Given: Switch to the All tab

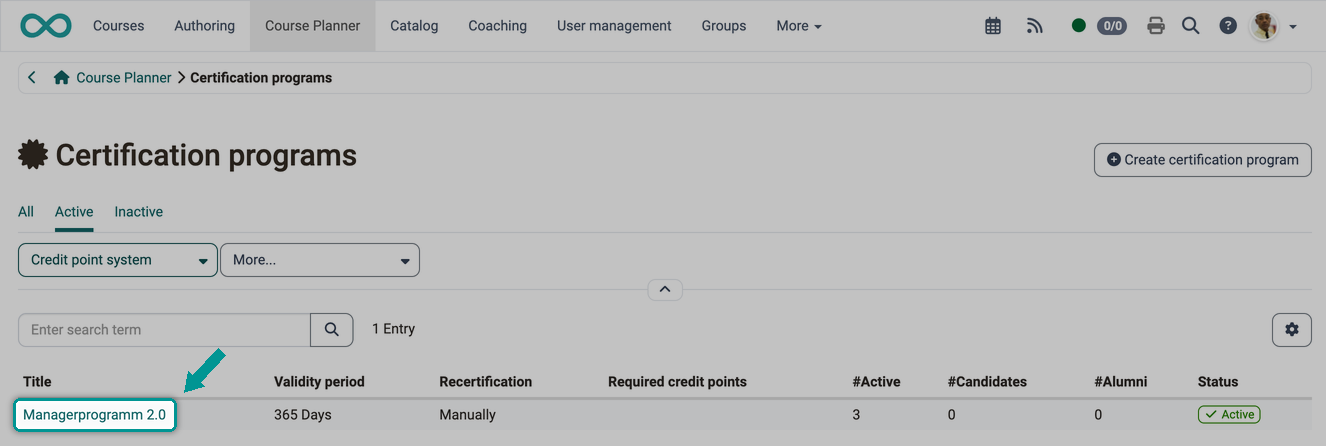Looking at the screenshot, I should click(x=26, y=212).
